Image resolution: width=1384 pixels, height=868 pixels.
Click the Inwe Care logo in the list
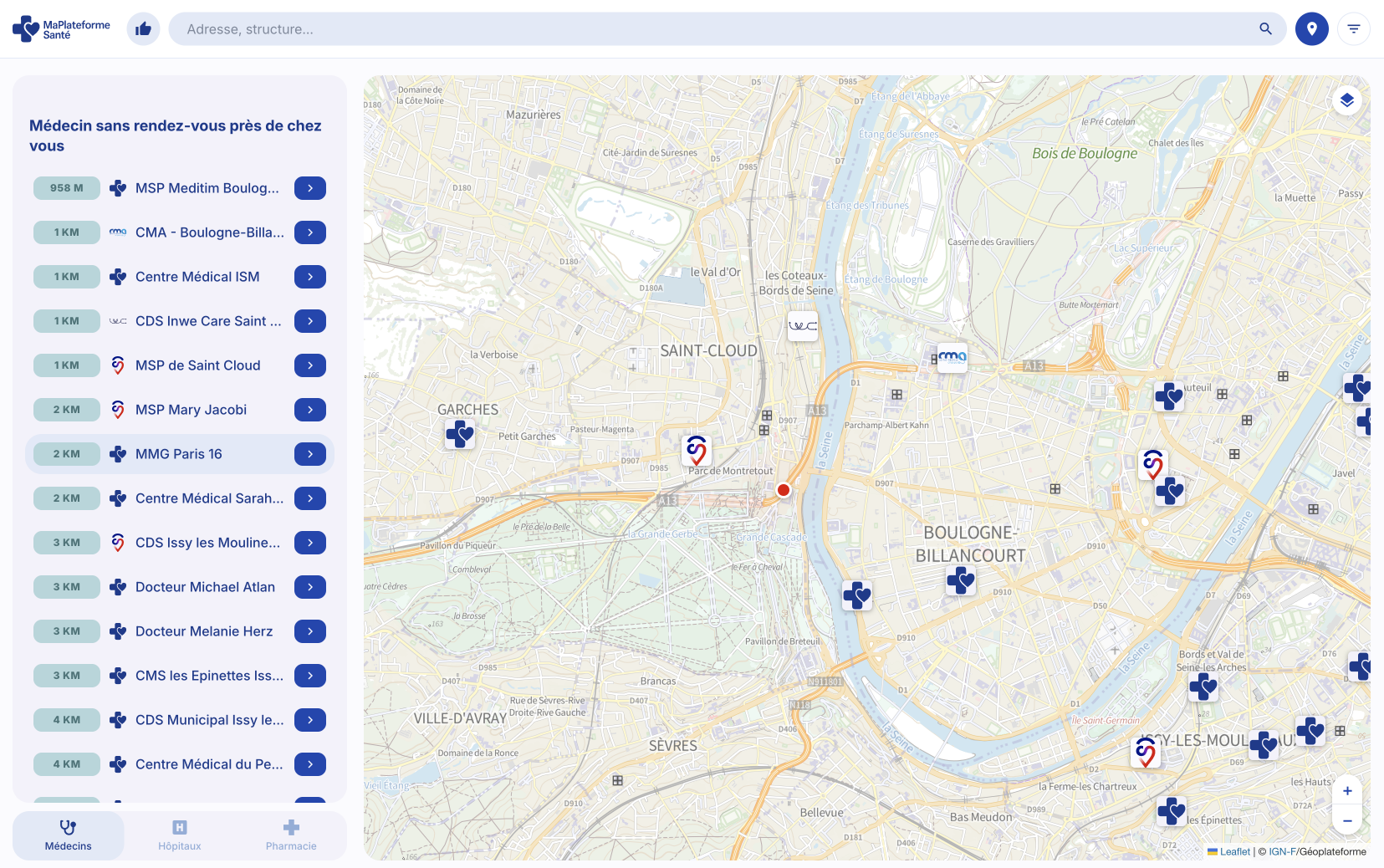(x=118, y=321)
